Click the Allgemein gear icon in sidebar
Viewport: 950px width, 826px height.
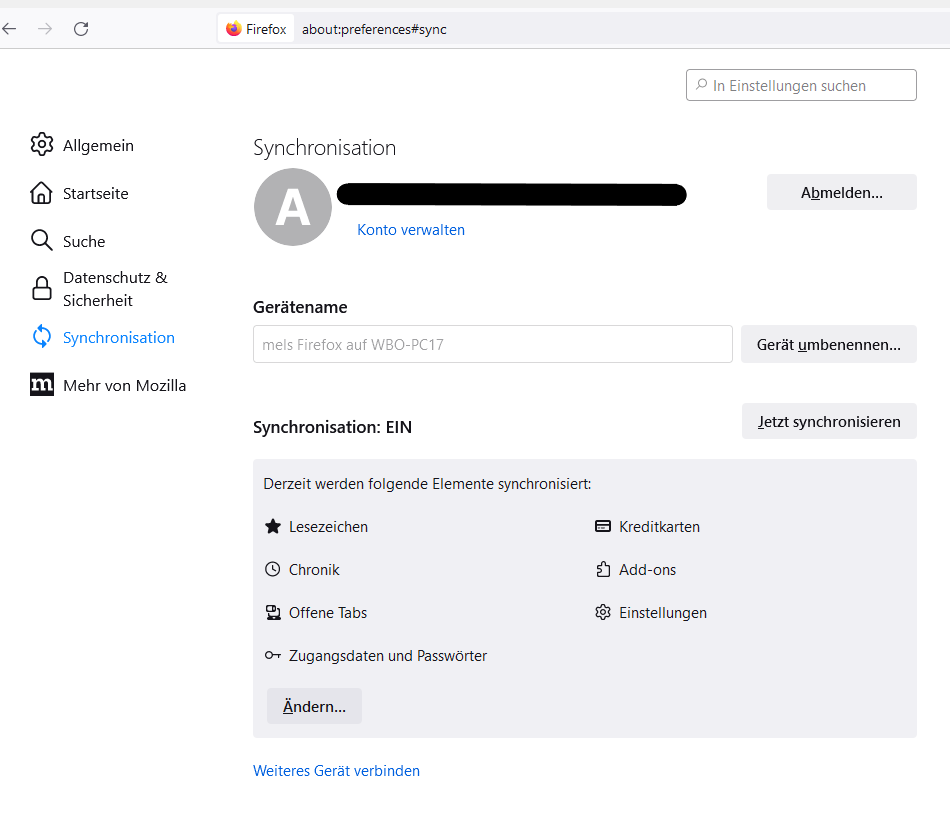tap(41, 145)
